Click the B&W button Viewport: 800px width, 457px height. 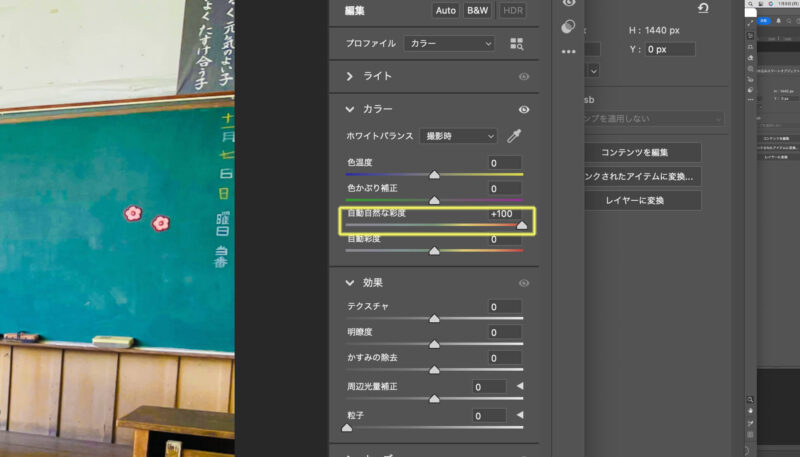point(478,11)
